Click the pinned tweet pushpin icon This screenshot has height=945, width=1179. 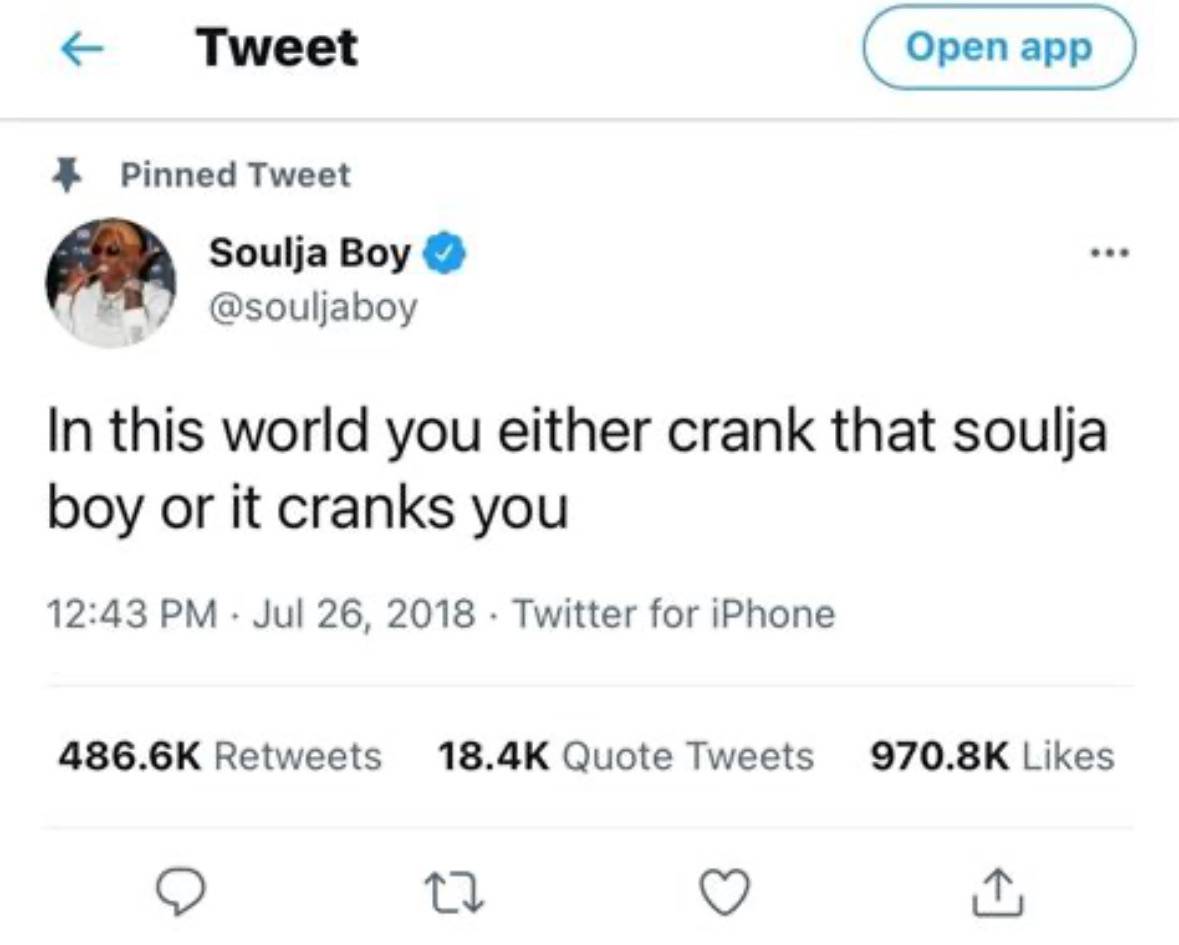pos(66,174)
